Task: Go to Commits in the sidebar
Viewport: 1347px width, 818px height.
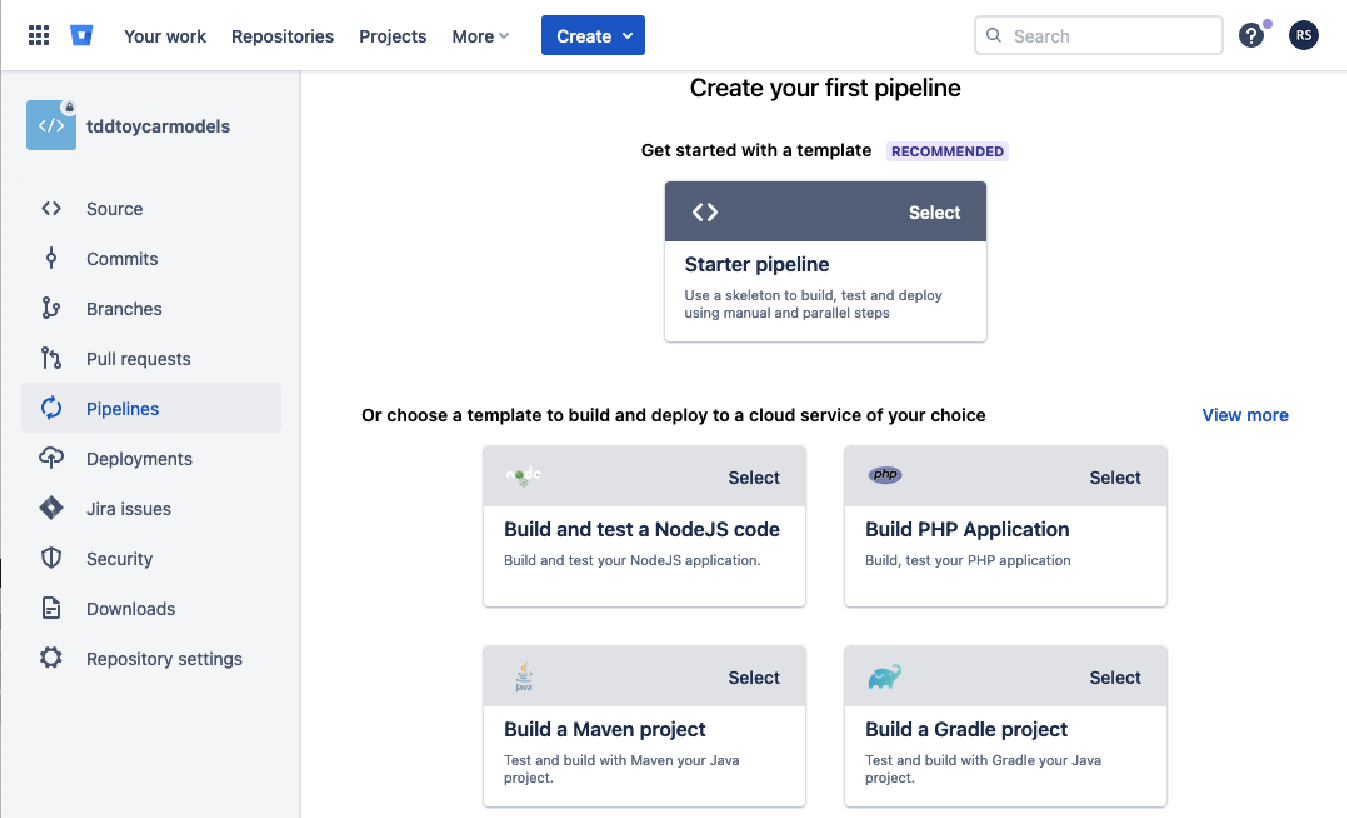Action: [x=151, y=259]
